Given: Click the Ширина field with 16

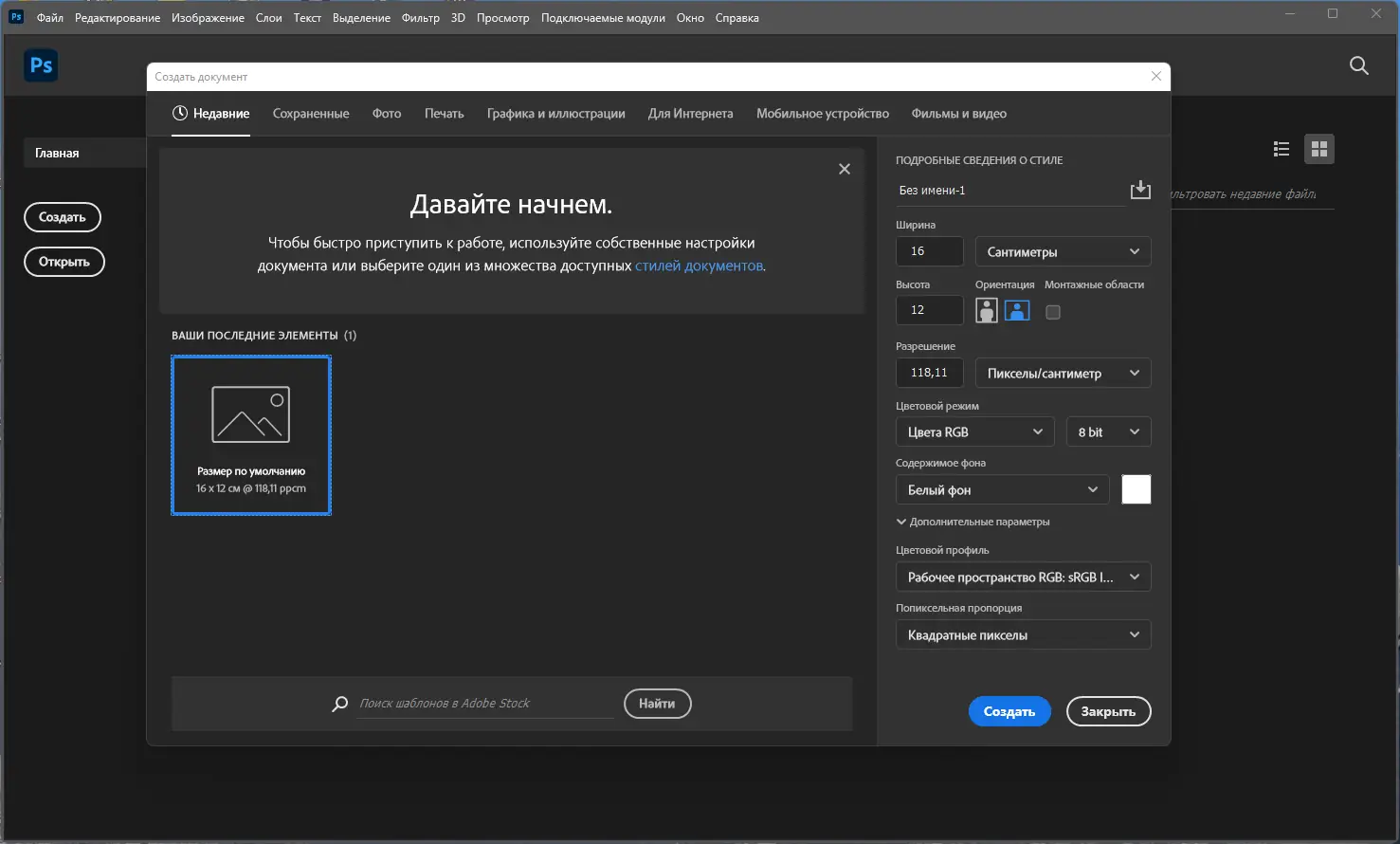Looking at the screenshot, I should pyautogui.click(x=930, y=251).
